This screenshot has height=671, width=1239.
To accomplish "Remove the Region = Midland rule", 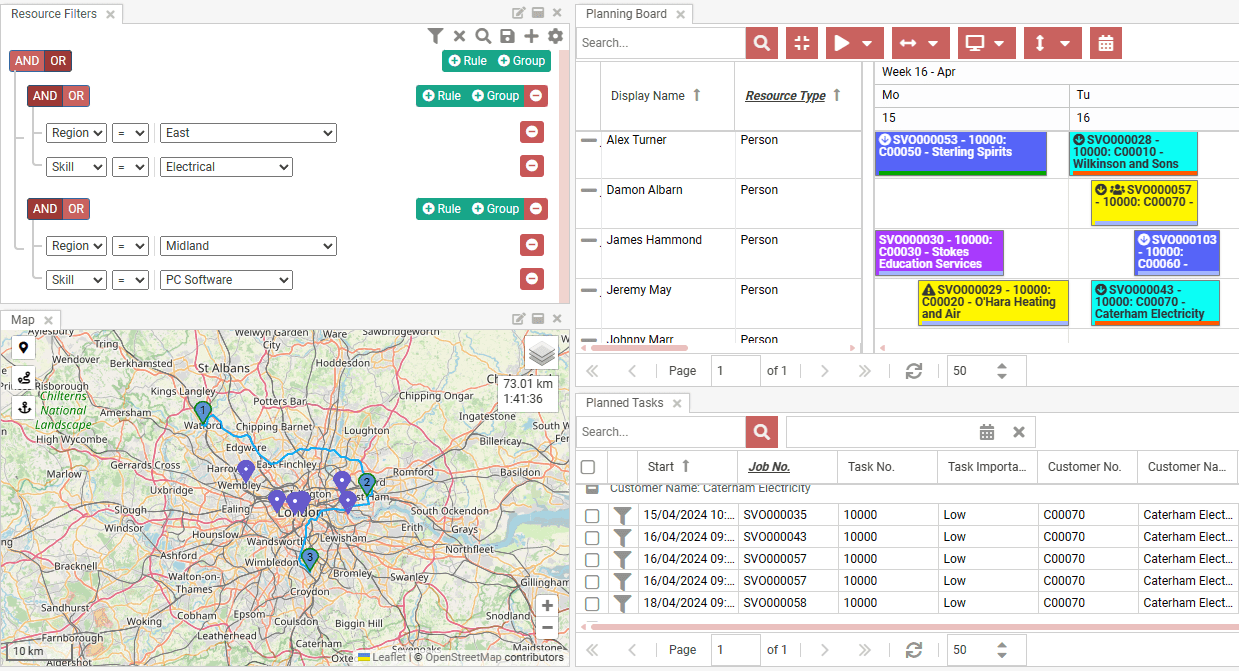I will pos(532,245).
